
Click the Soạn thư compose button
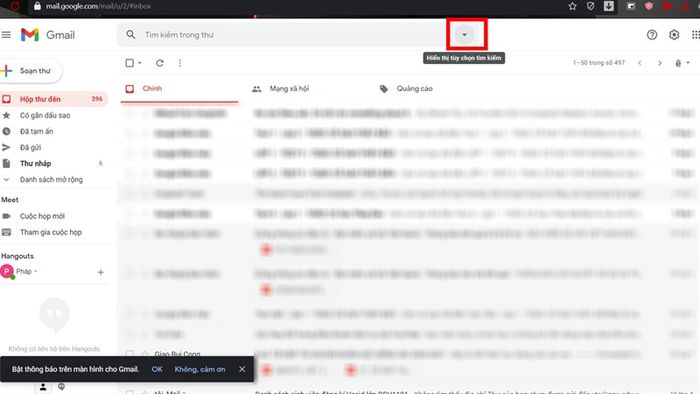pyautogui.click(x=31, y=71)
